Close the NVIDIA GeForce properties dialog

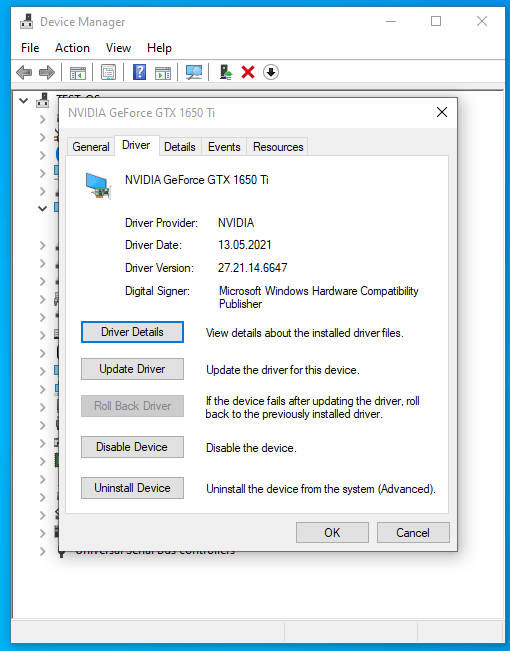(442, 112)
